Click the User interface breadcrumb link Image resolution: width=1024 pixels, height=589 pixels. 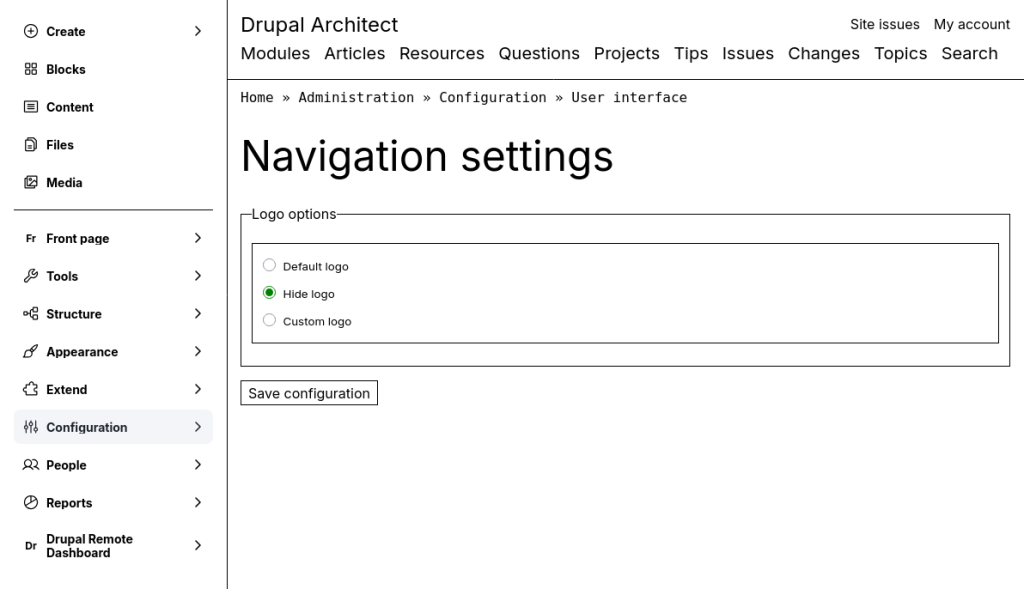629,97
